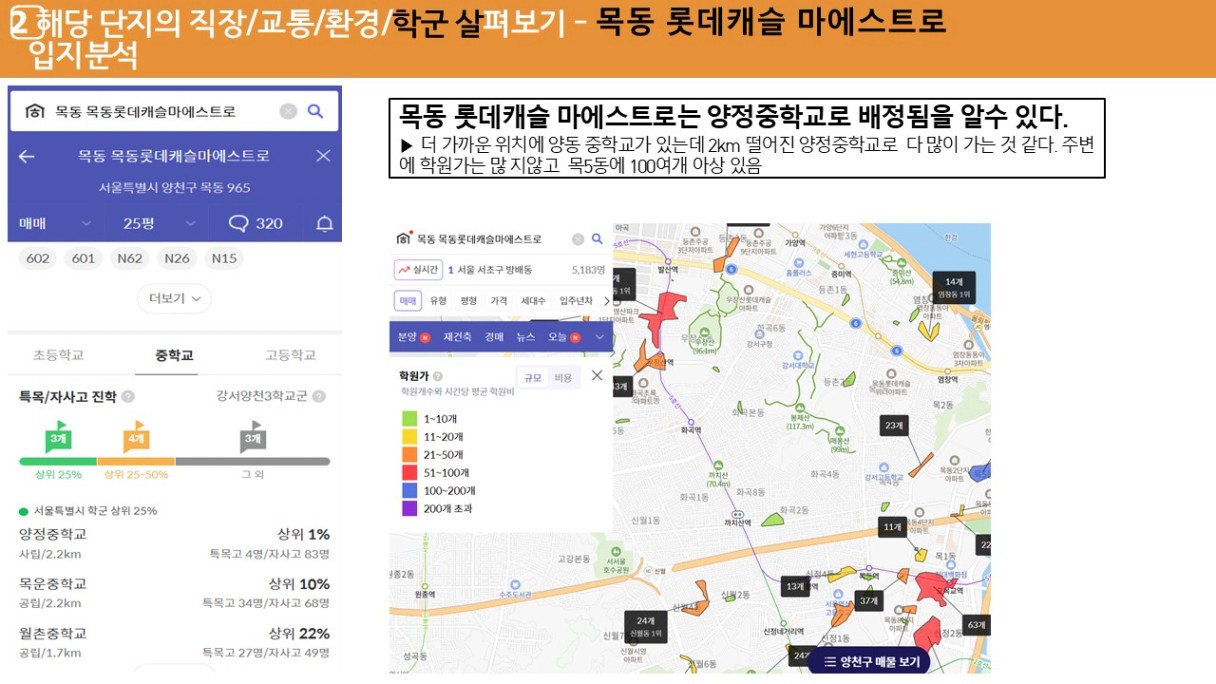Click help icon next to 강서양천3학교군
The image size is (1216, 684).
coord(319,397)
